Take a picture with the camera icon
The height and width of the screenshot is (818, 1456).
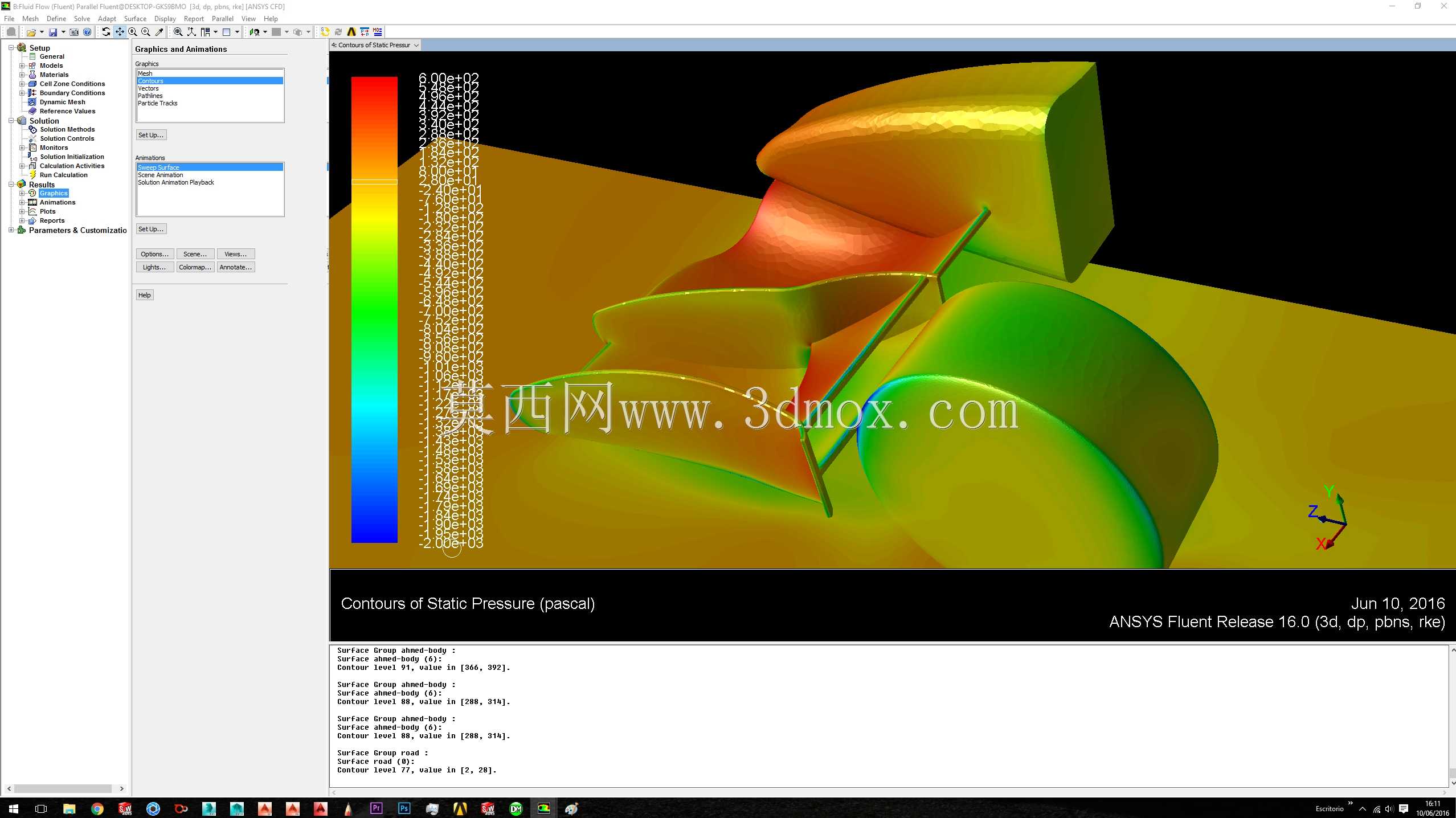coord(74,32)
